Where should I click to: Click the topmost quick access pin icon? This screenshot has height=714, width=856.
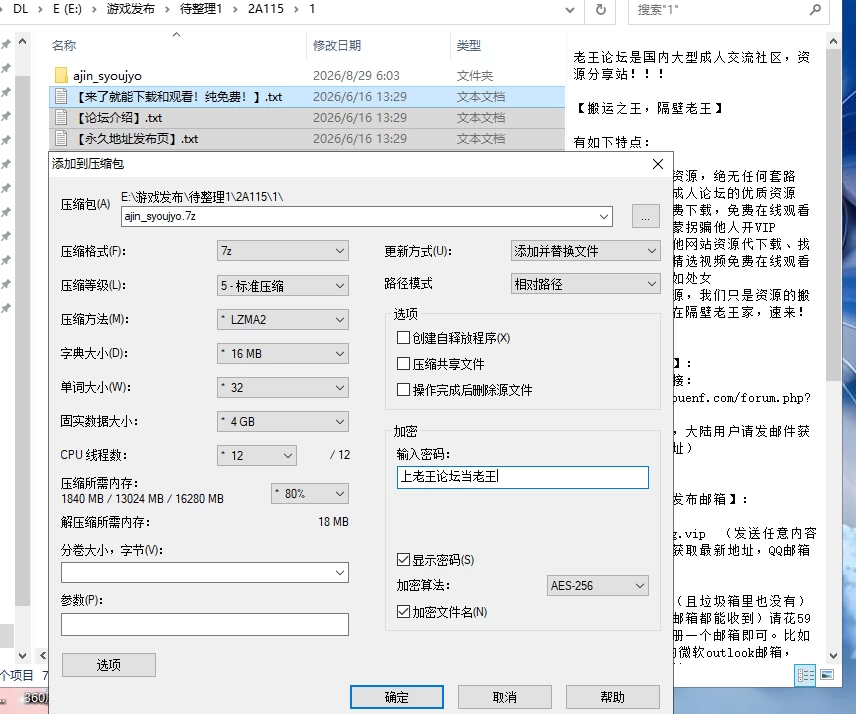pos(6,44)
